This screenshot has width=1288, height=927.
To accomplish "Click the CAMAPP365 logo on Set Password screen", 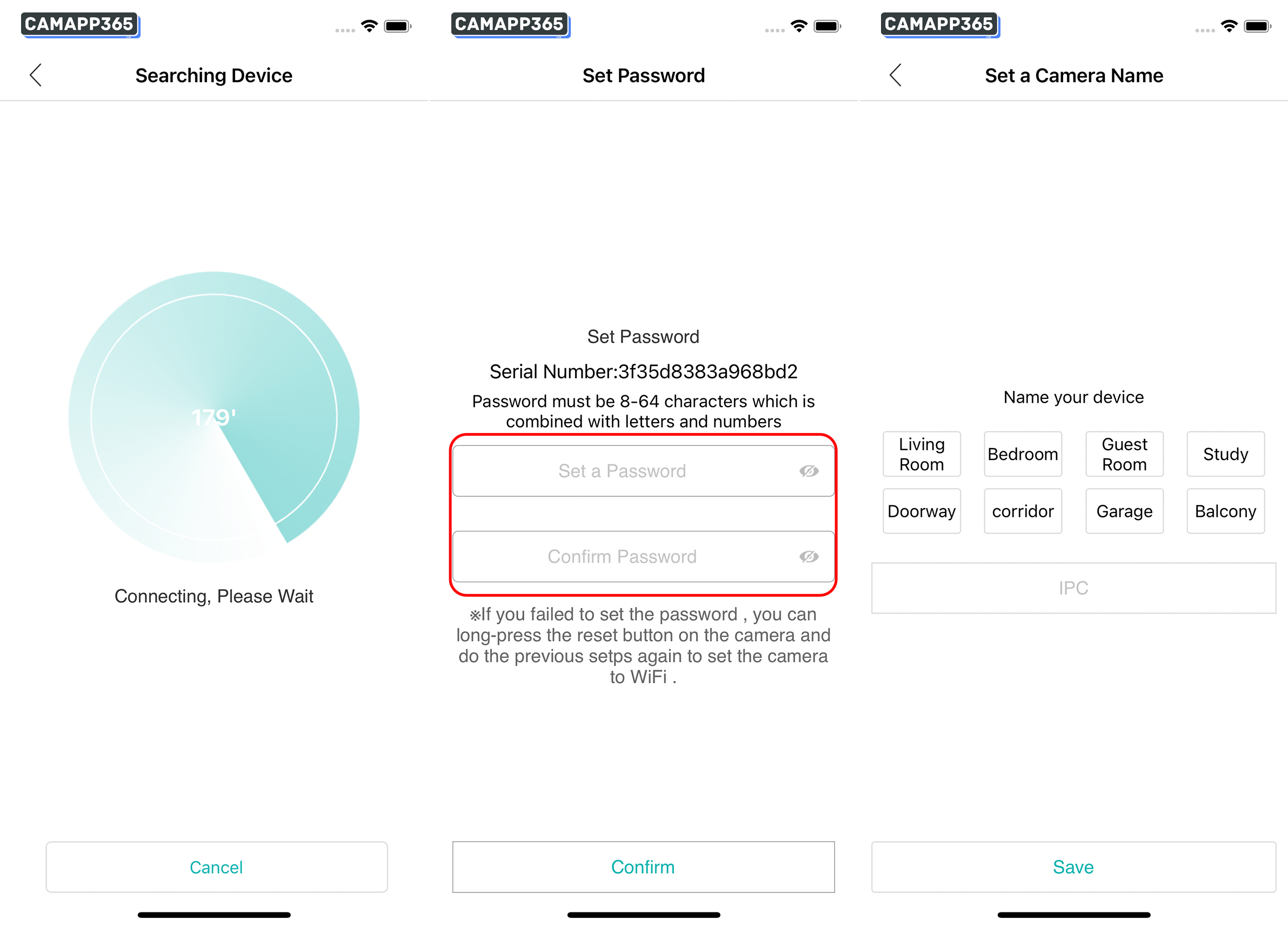I will point(510,25).
